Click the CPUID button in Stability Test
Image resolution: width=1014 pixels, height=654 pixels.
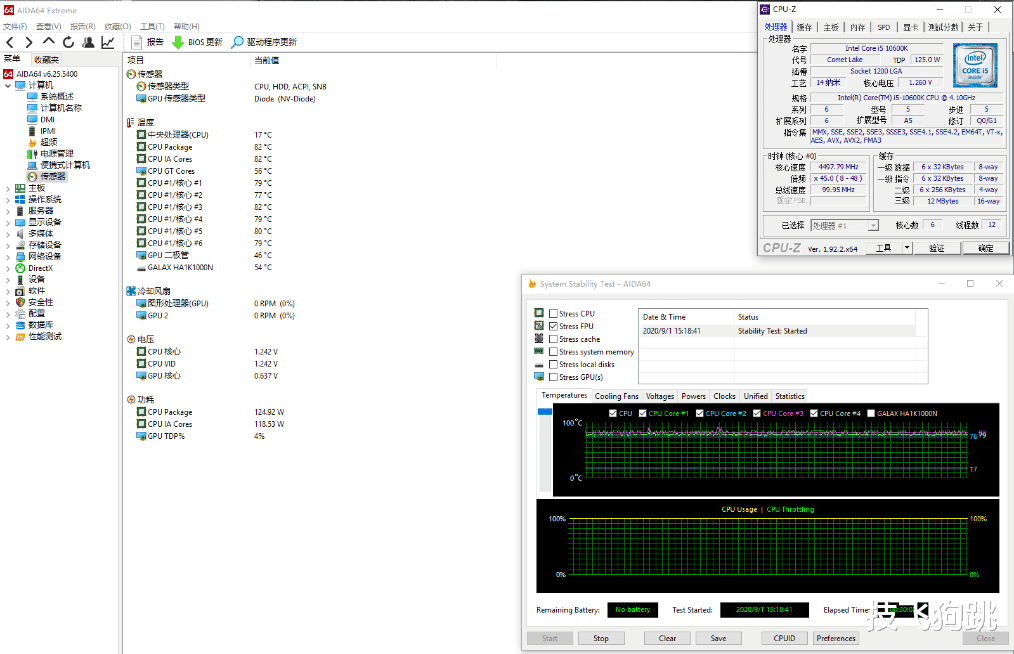point(784,638)
